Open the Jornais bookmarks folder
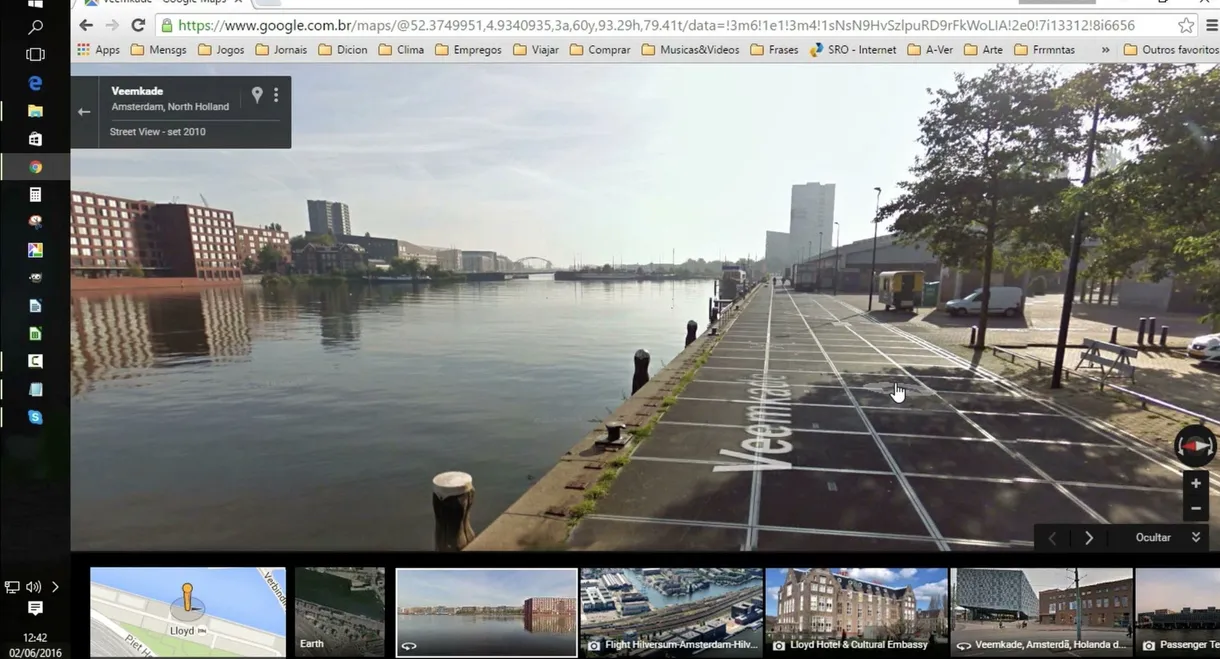Viewport: 1220px width, 659px height. coord(281,49)
